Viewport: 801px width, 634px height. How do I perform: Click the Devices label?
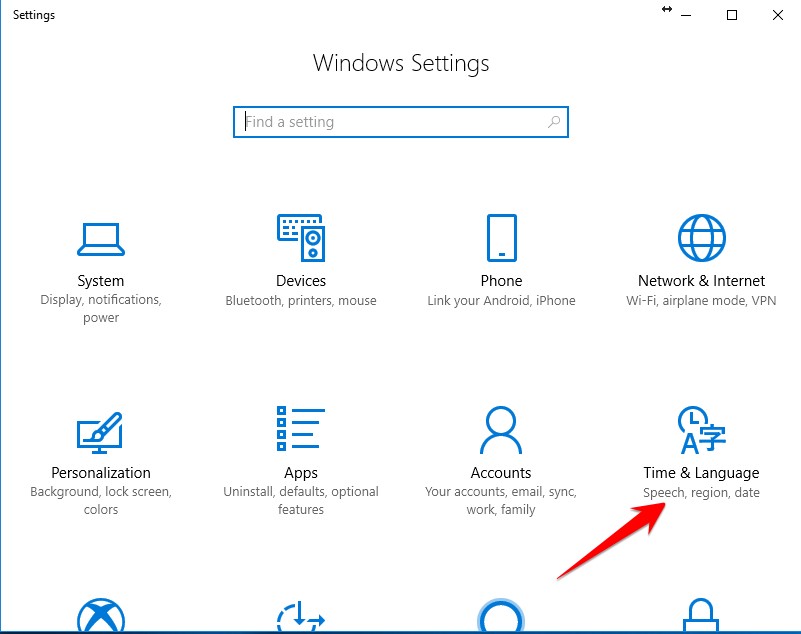point(301,280)
